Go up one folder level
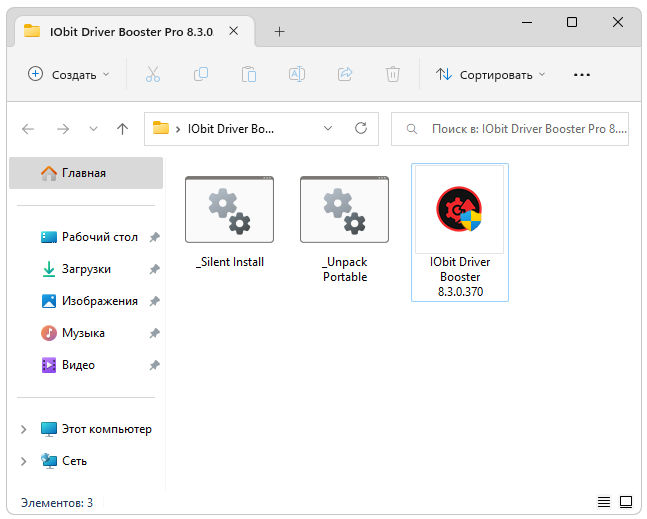The width and height of the screenshot is (647, 519). (122, 129)
